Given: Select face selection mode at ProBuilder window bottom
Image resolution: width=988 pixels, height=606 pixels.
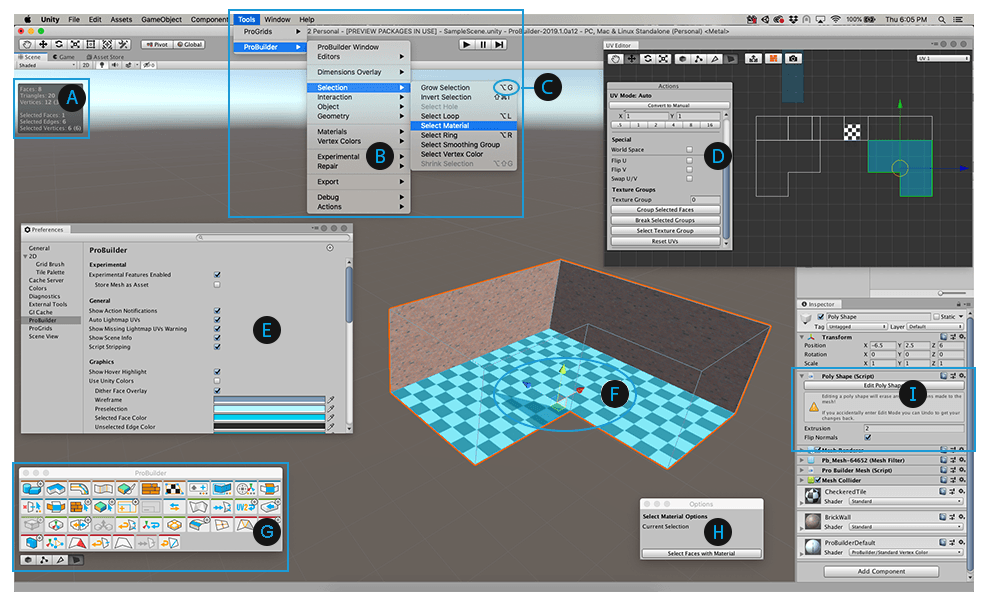Looking at the screenshot, I should [76, 559].
